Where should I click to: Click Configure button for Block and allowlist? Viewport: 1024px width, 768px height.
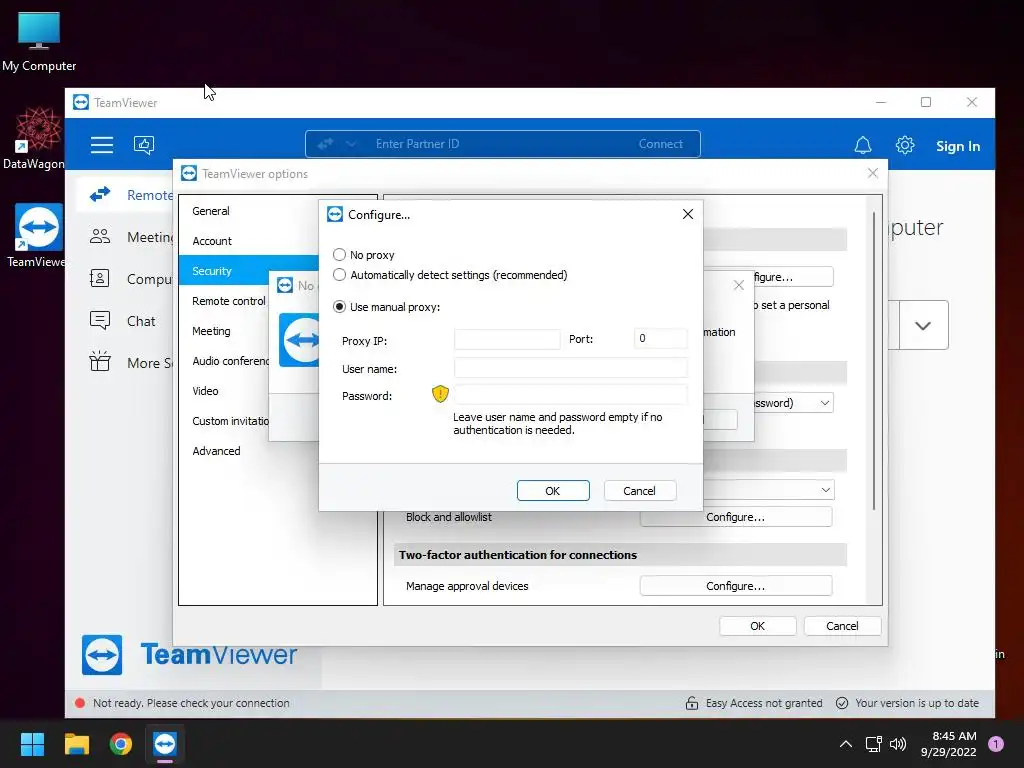tap(736, 517)
